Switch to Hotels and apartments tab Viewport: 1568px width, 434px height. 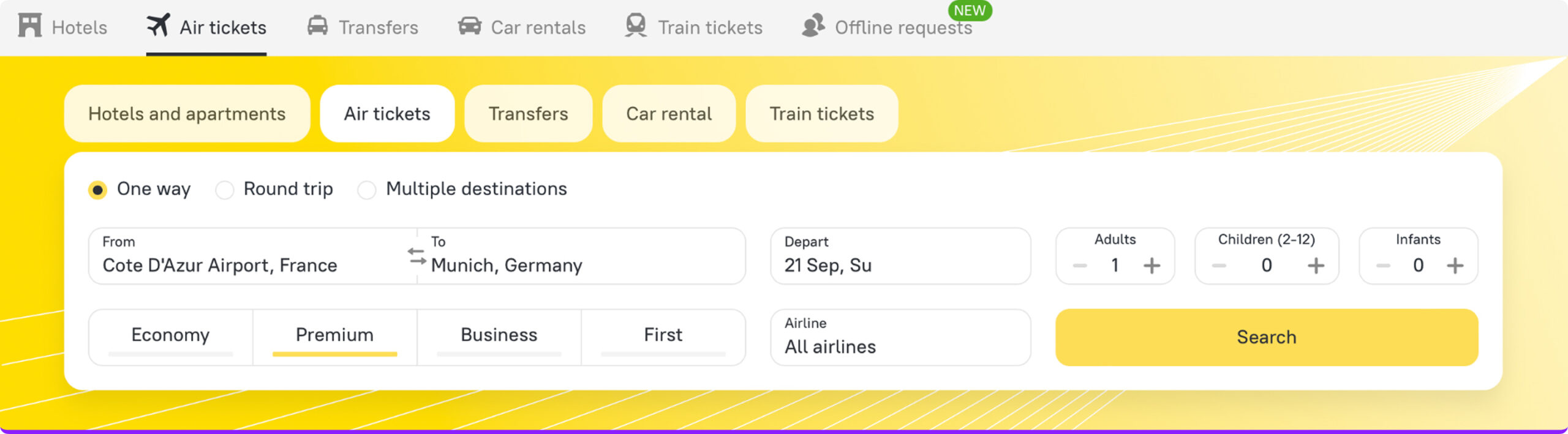(187, 114)
